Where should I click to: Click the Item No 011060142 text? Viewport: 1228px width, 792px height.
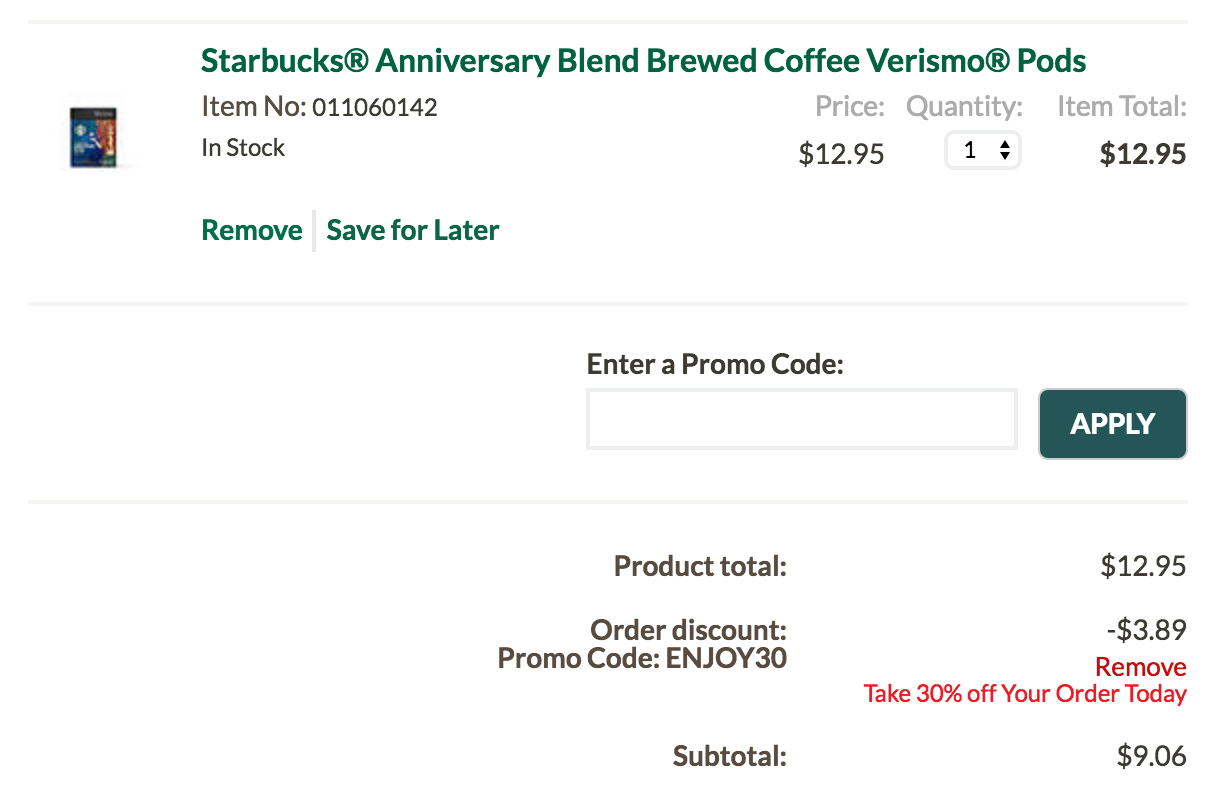[319, 106]
